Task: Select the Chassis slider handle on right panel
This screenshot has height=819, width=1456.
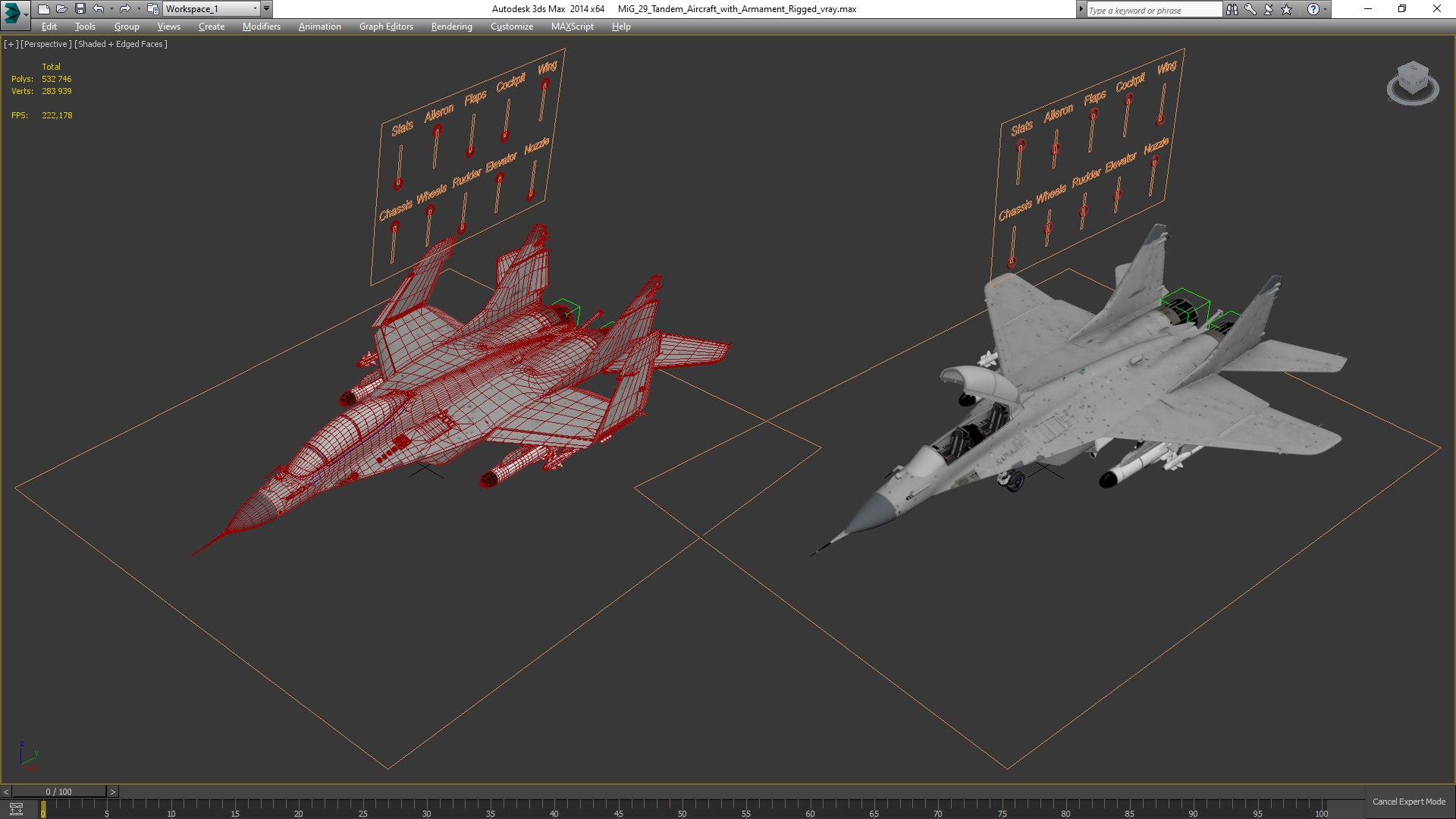Action: pyautogui.click(x=1012, y=263)
